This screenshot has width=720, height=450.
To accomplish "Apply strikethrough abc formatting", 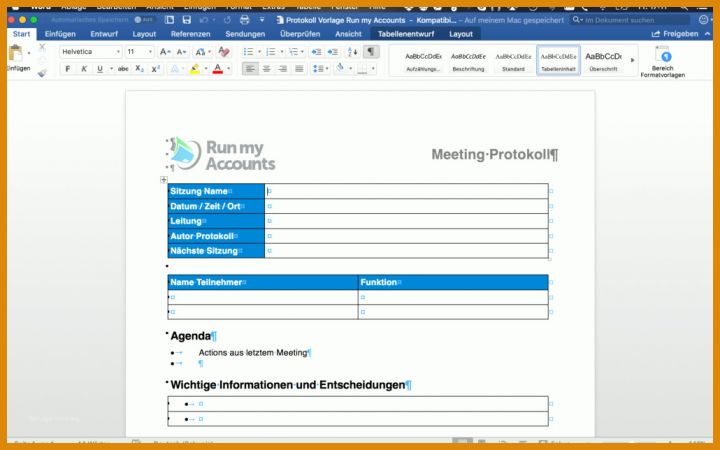I will point(123,69).
